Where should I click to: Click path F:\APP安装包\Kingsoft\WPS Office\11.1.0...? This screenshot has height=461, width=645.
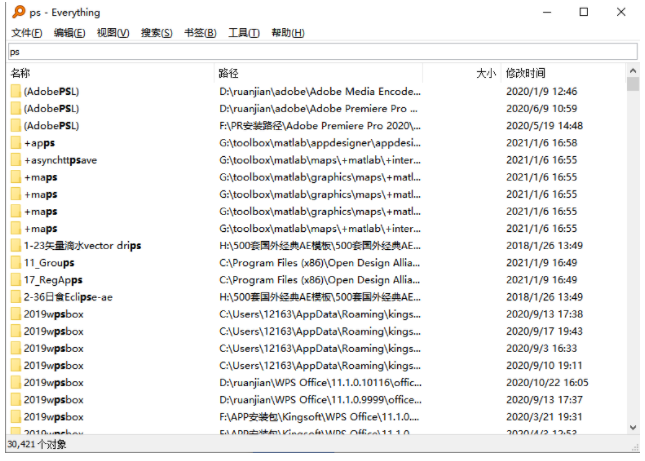pyautogui.click(x=319, y=417)
